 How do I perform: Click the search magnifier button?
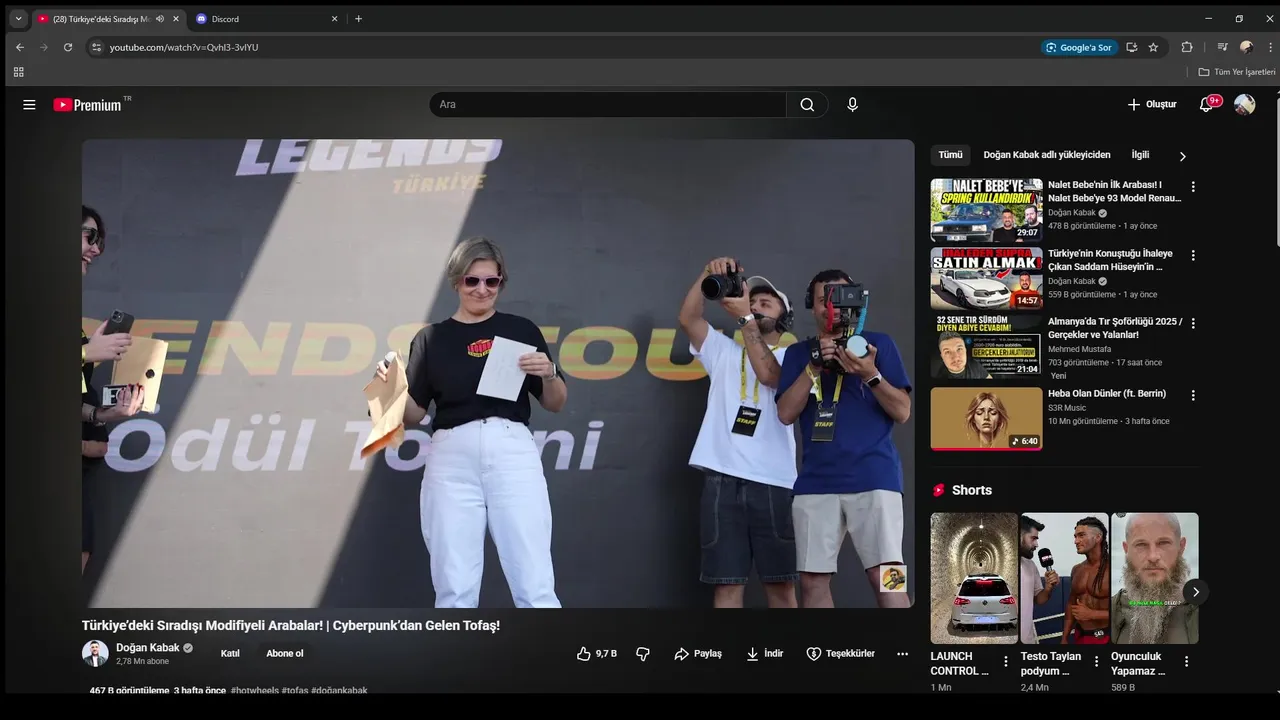pyautogui.click(x=807, y=104)
